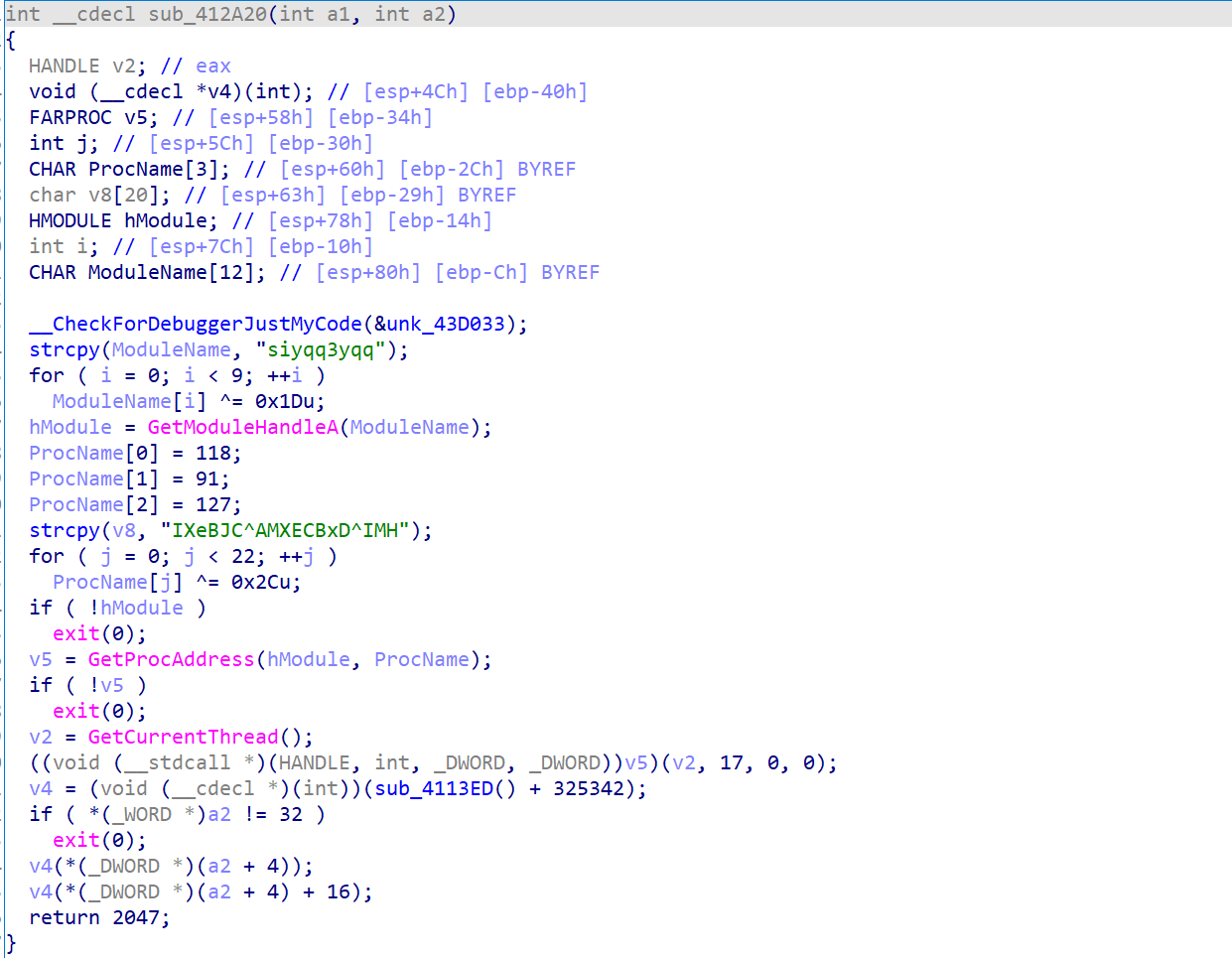Click the HMODULE type in hModule declaration
The image size is (1232, 958).
click(69, 220)
